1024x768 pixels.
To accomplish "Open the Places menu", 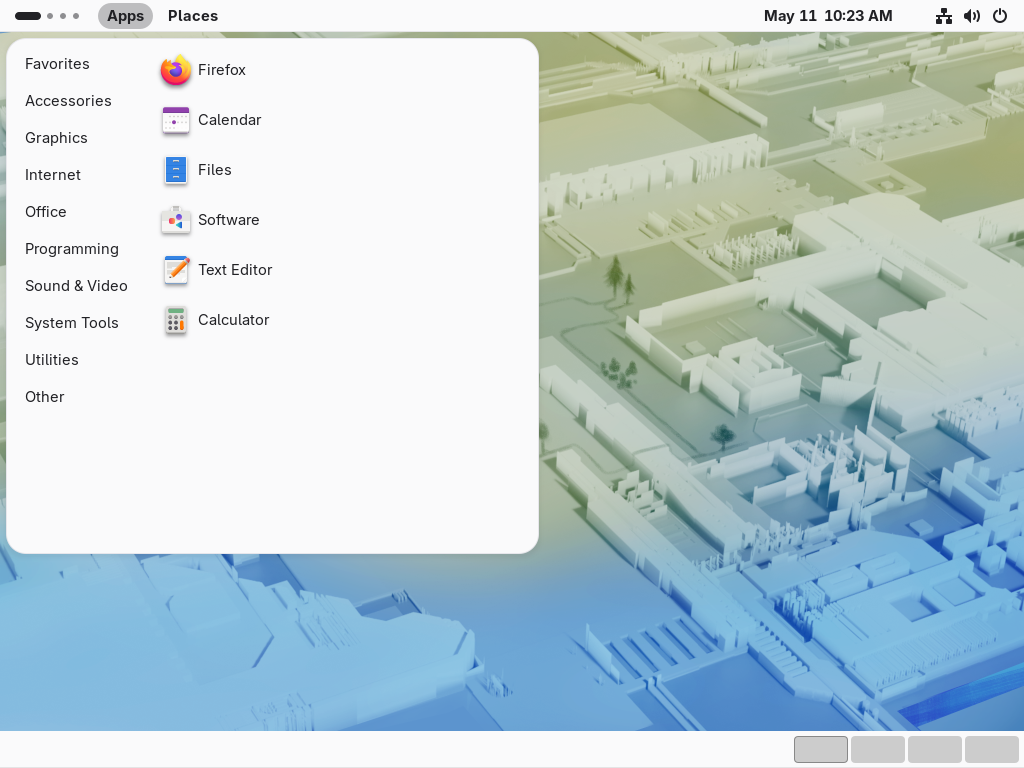I will (x=193, y=16).
